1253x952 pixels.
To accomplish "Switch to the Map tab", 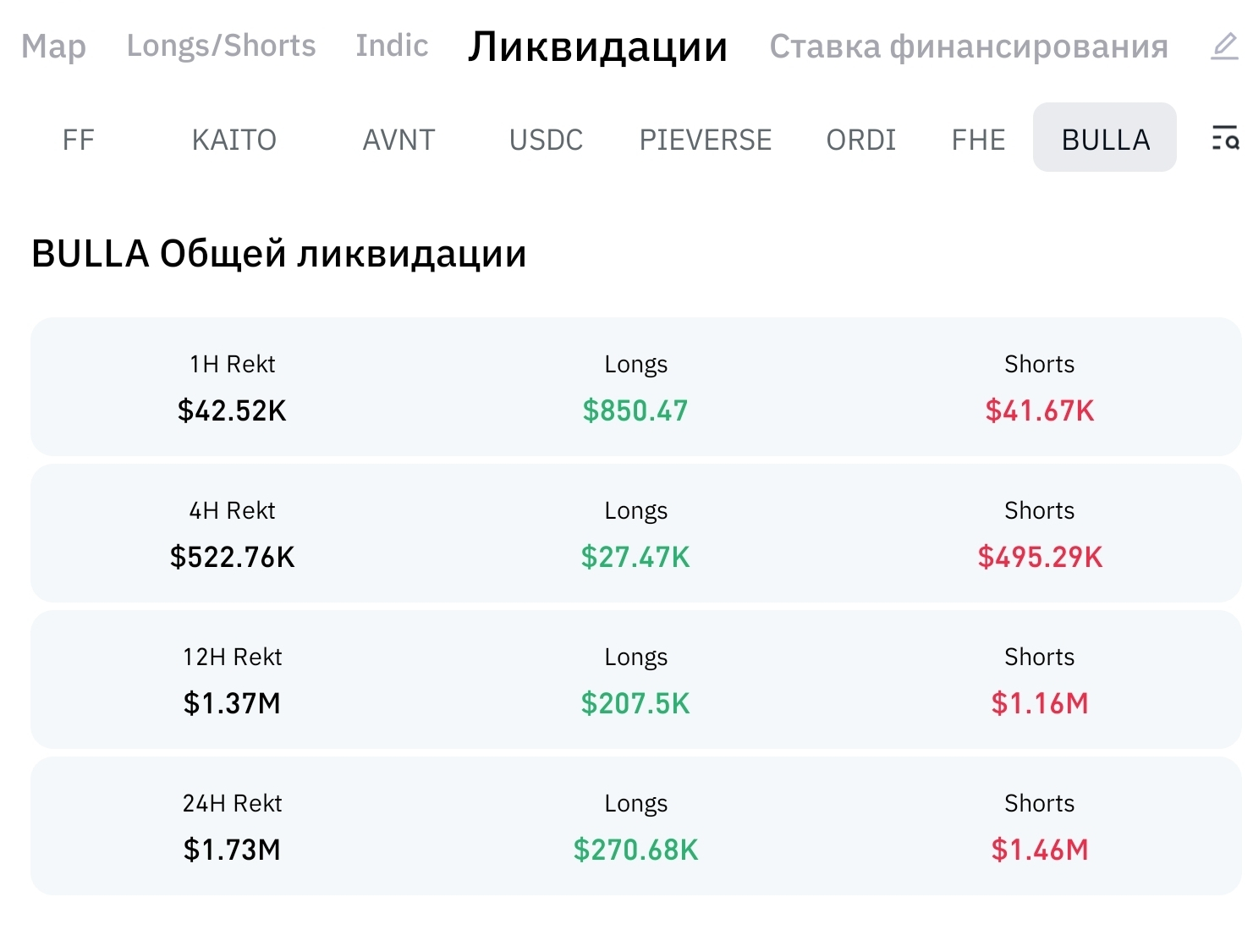I will coord(53,46).
